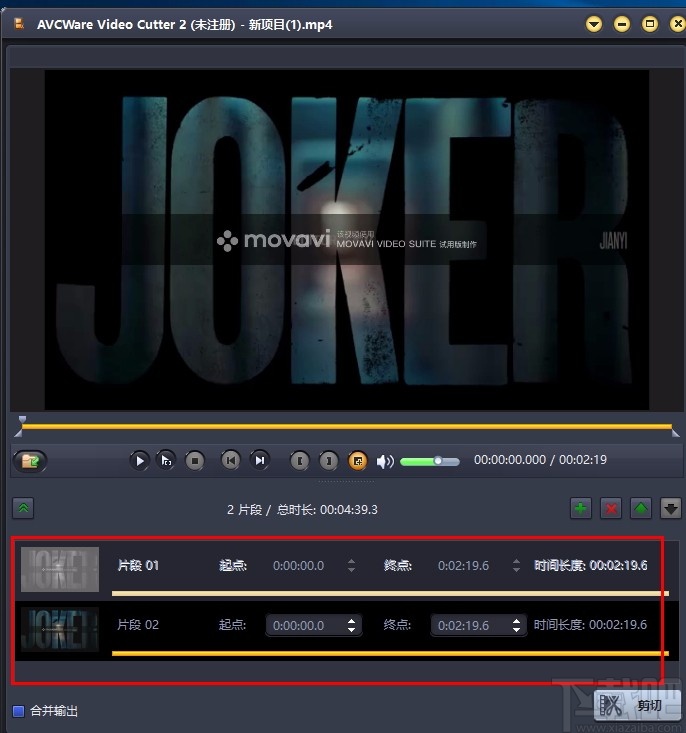Enable the 合并输出 checkbox

(18, 711)
